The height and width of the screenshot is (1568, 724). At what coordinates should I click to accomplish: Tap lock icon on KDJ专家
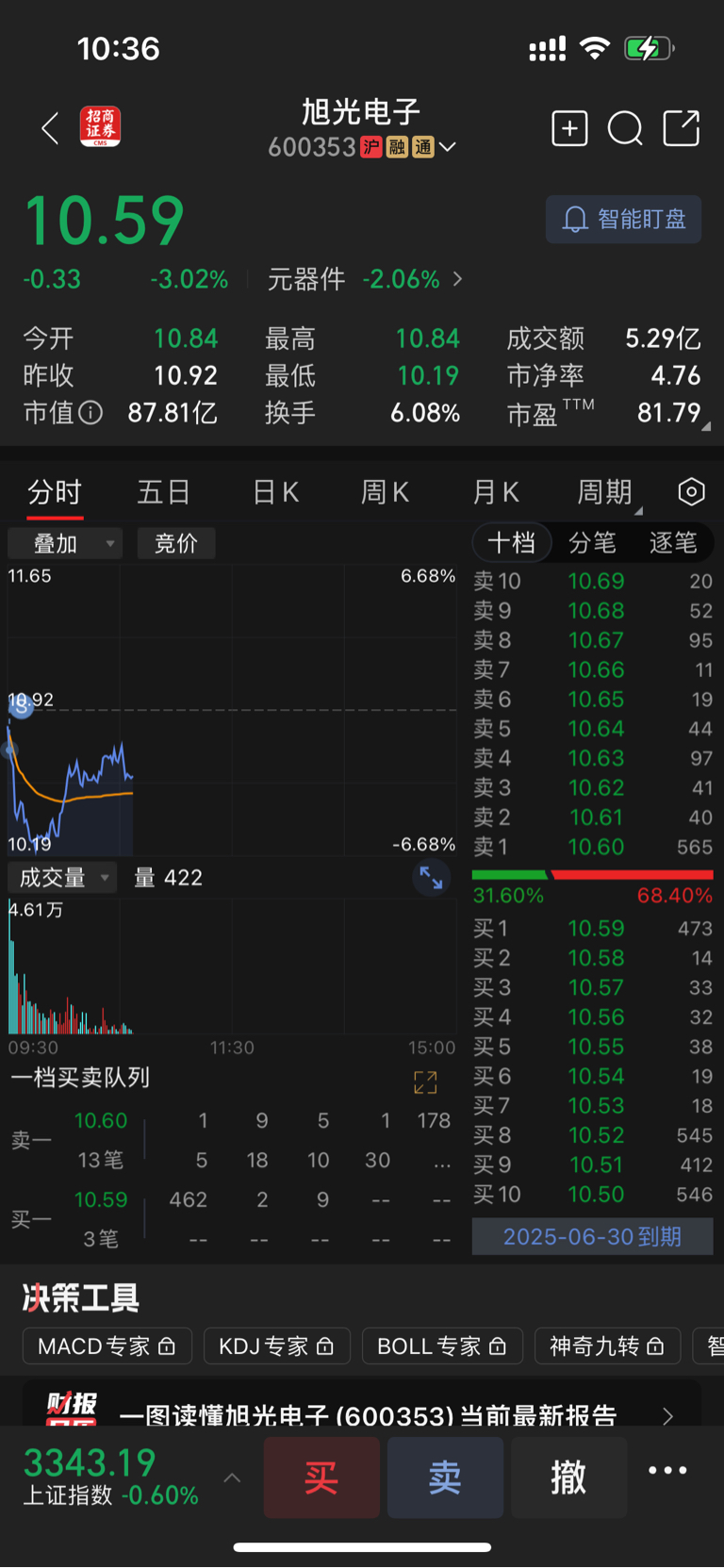pyautogui.click(x=325, y=1345)
